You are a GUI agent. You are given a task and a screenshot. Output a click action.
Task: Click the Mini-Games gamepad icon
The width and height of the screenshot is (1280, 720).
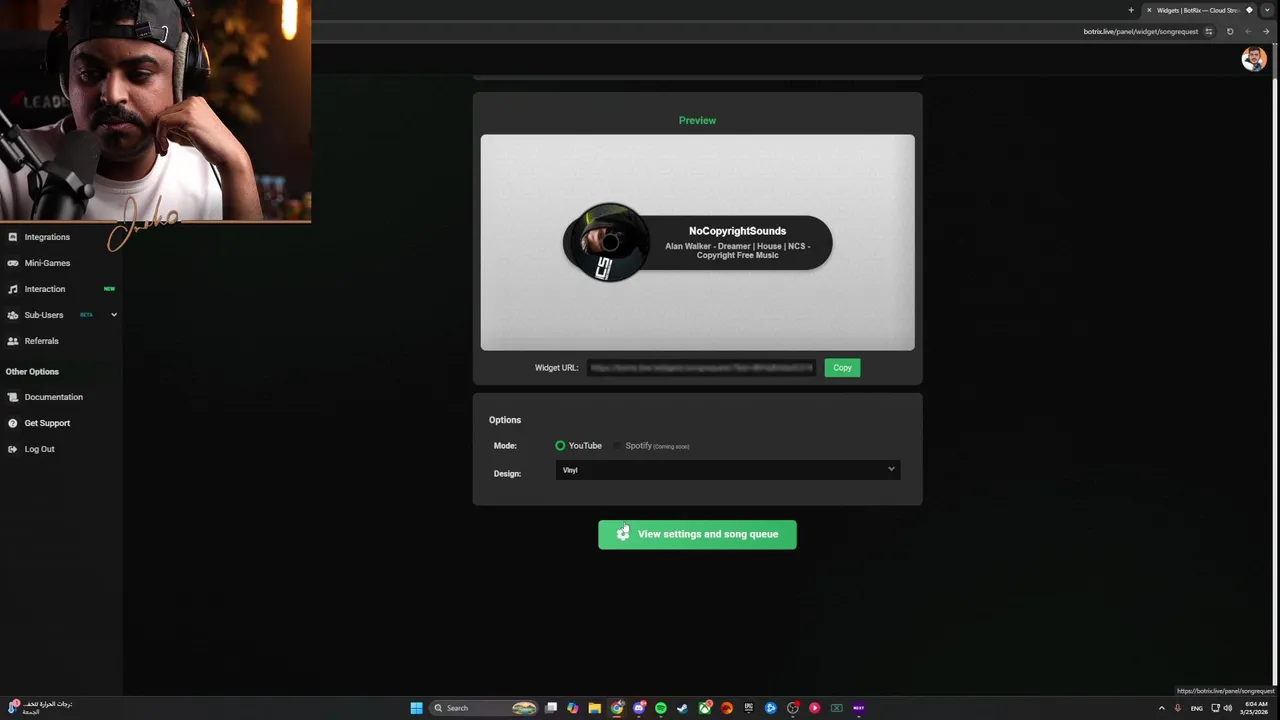point(13,263)
